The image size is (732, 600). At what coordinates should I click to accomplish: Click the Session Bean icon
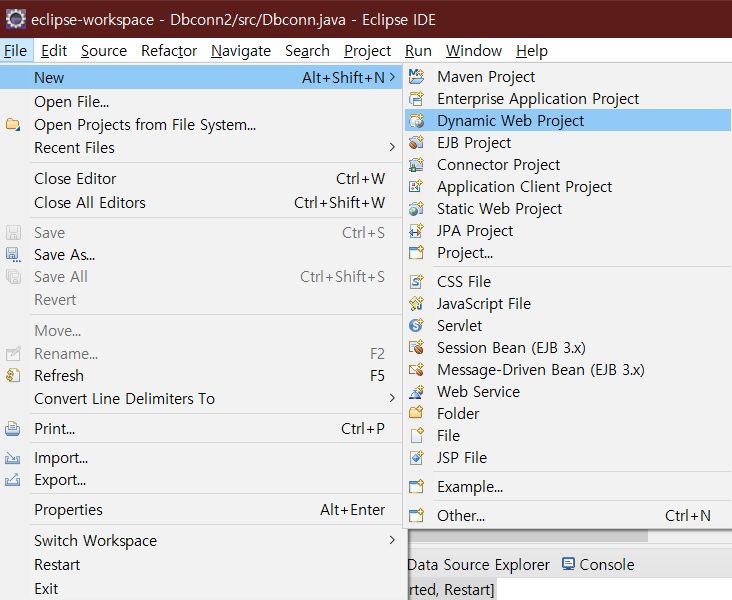[x=416, y=347]
